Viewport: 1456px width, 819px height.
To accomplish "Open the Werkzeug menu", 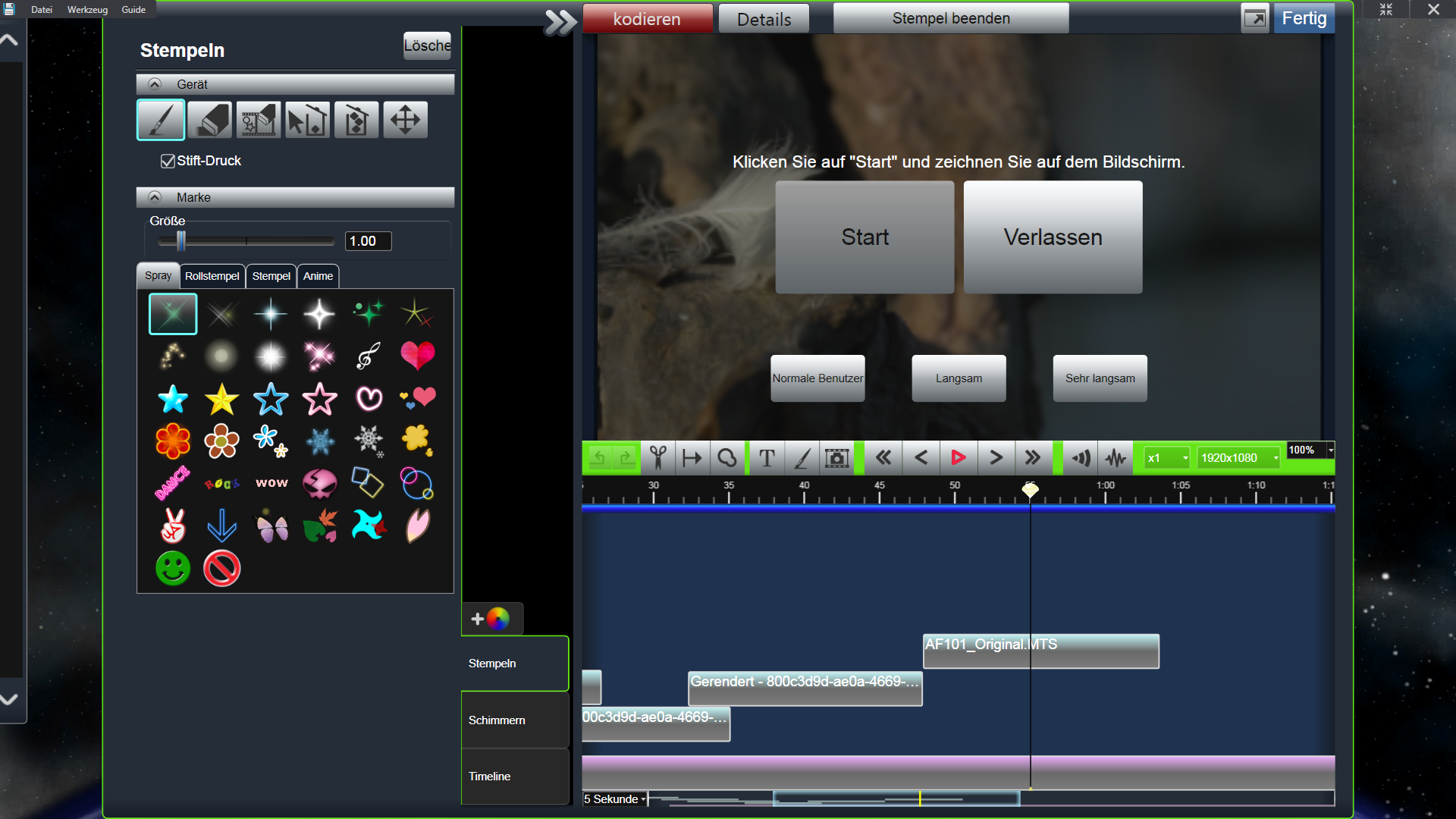I will click(87, 10).
